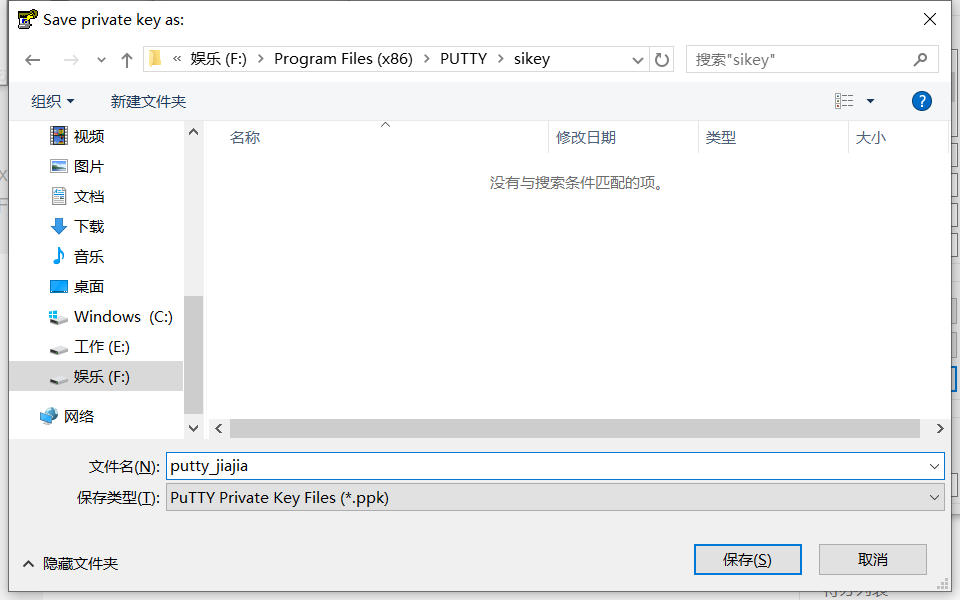Click the 保存 save button
The width and height of the screenshot is (960, 600).
pos(748,559)
